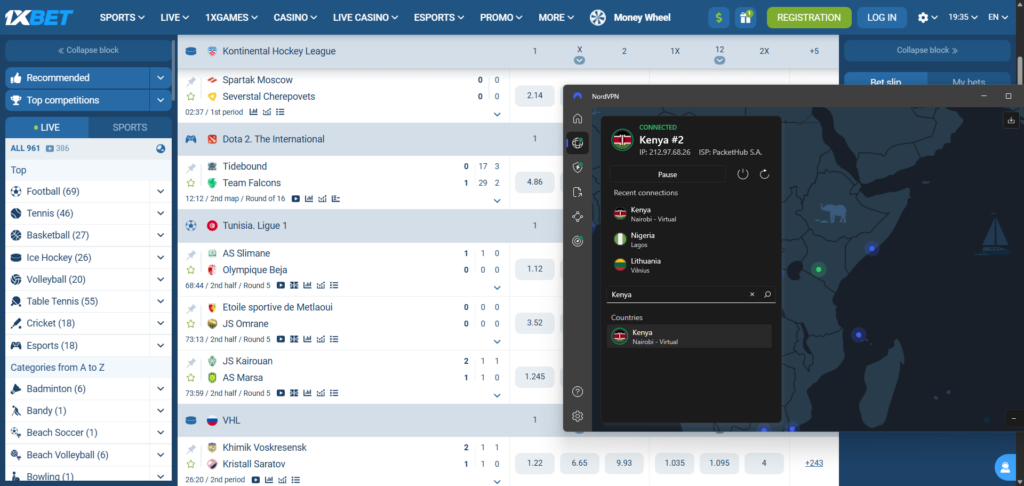Open the ESPORTS menu
1024x486 pixels.
pyautogui.click(x=439, y=18)
